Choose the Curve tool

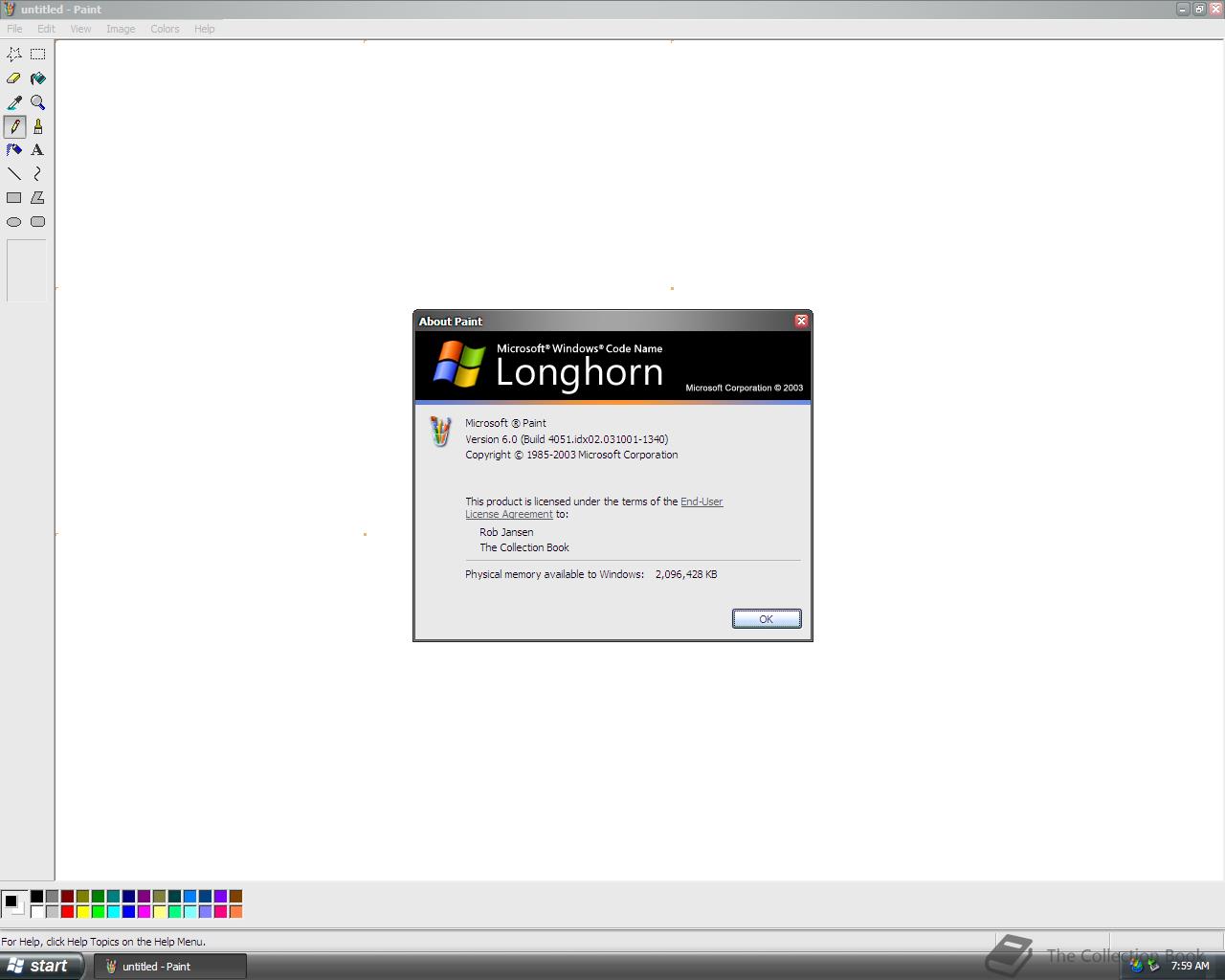(37, 174)
